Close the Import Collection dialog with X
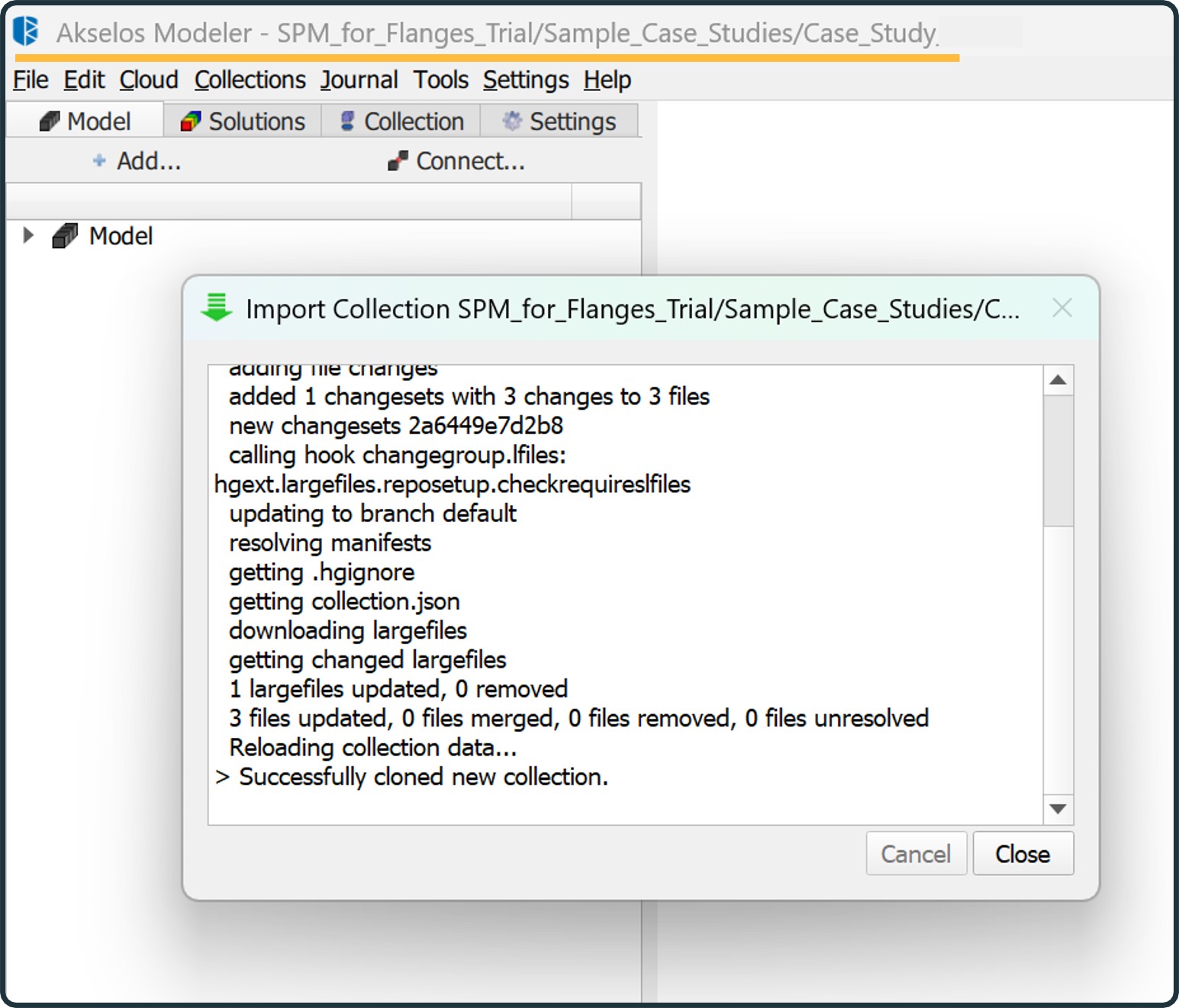 click(x=1062, y=308)
